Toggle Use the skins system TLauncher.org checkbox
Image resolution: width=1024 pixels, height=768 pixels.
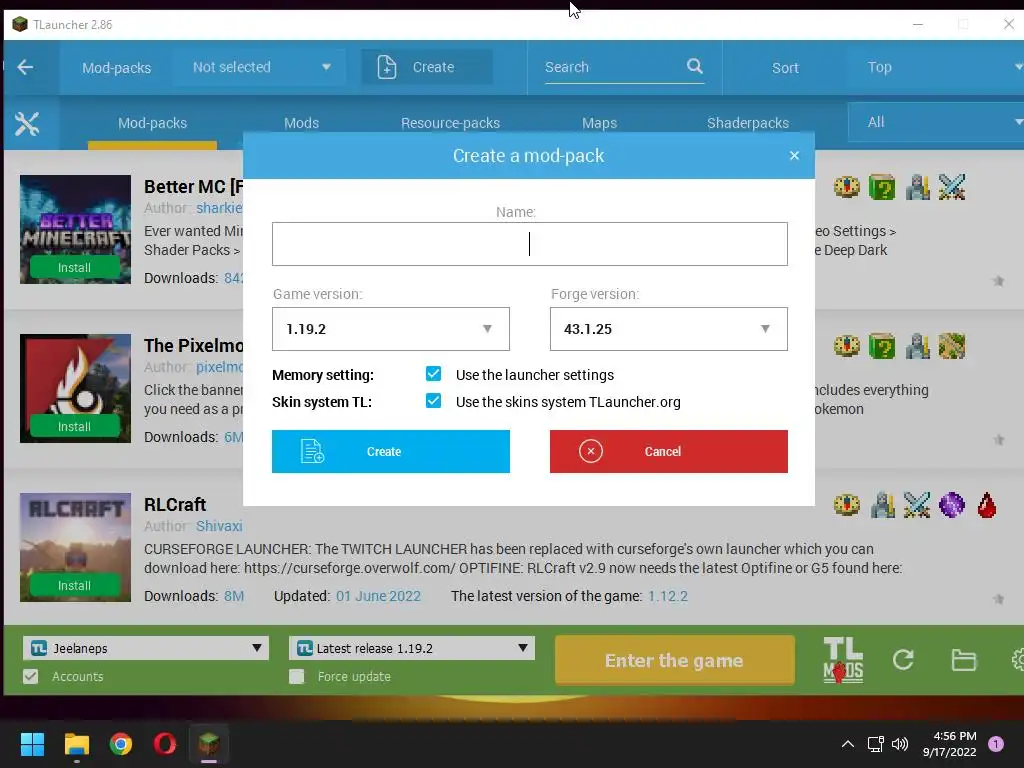point(433,400)
